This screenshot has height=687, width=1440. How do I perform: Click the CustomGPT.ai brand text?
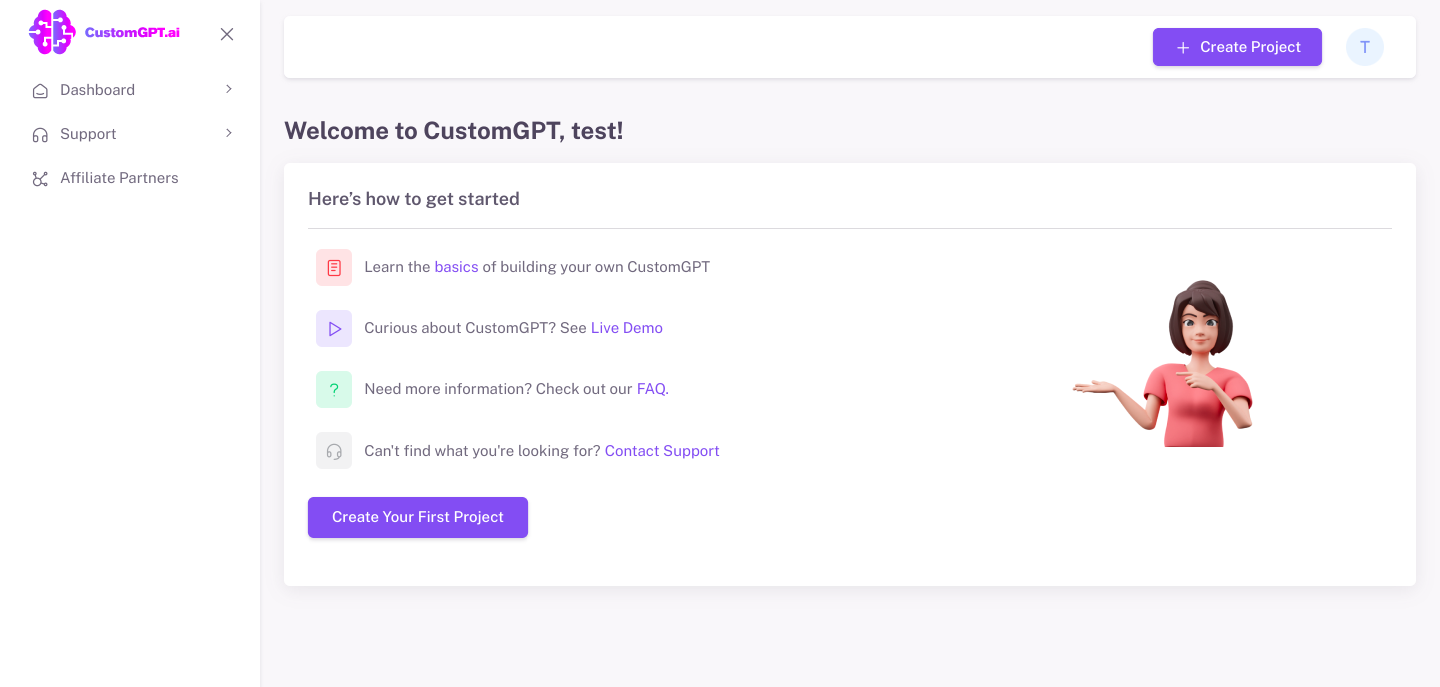(x=132, y=32)
